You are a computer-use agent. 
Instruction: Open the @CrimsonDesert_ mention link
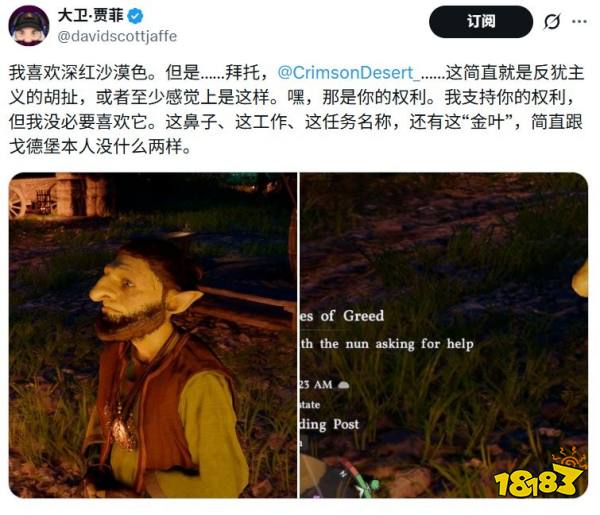(348, 73)
